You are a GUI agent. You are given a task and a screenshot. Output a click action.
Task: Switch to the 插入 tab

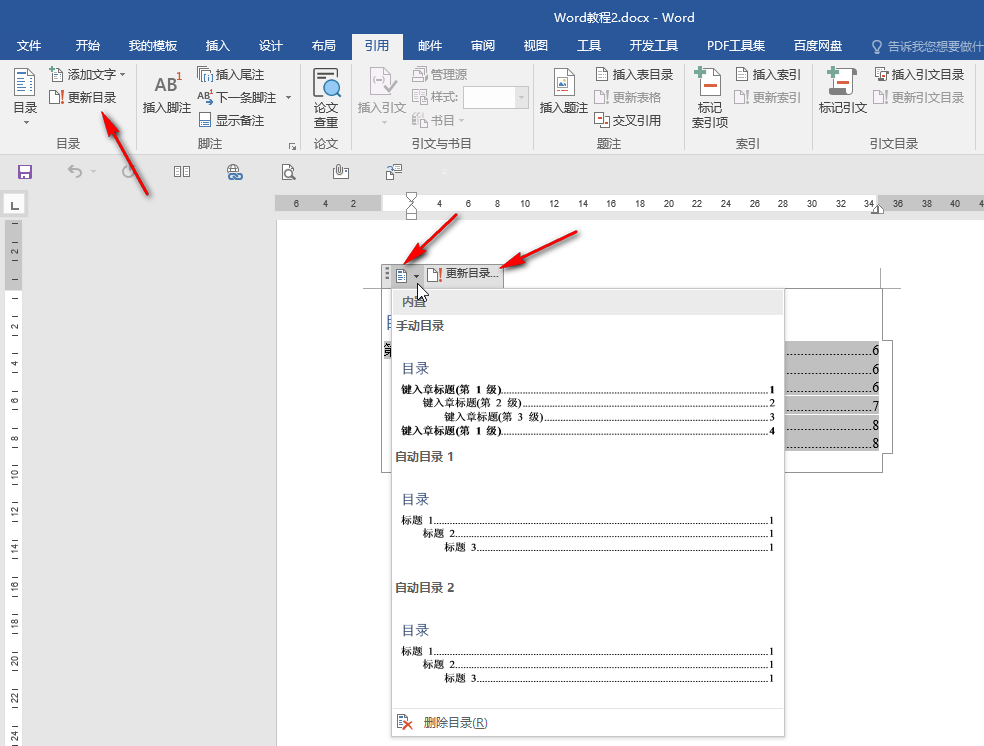[218, 46]
